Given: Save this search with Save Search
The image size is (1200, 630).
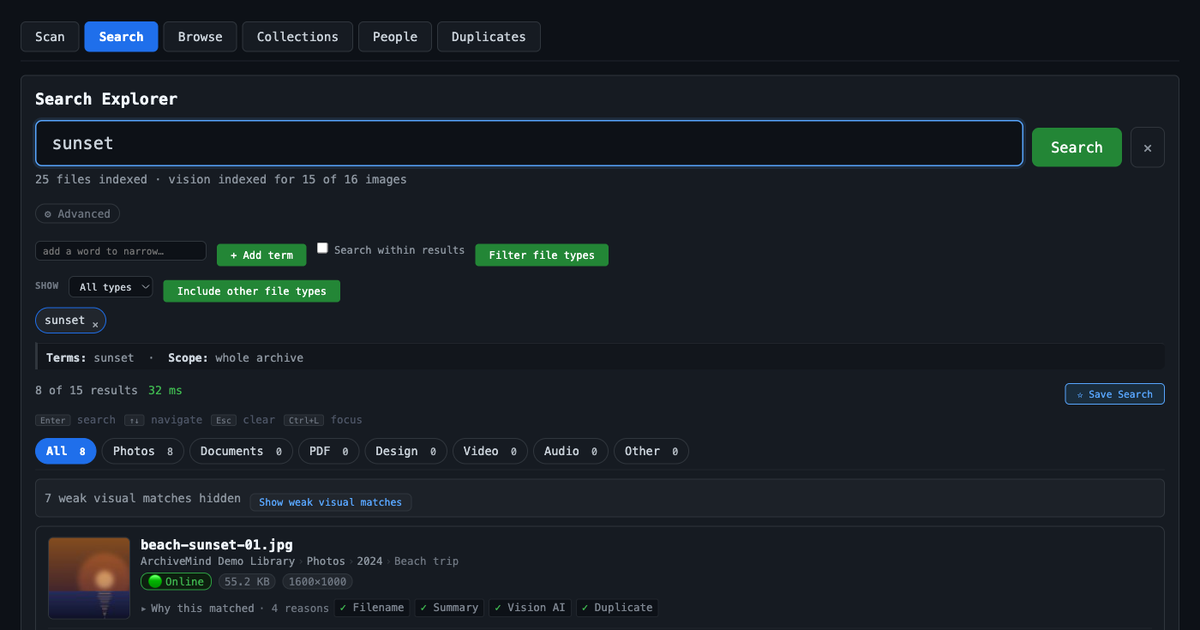Looking at the screenshot, I should pos(1114,394).
